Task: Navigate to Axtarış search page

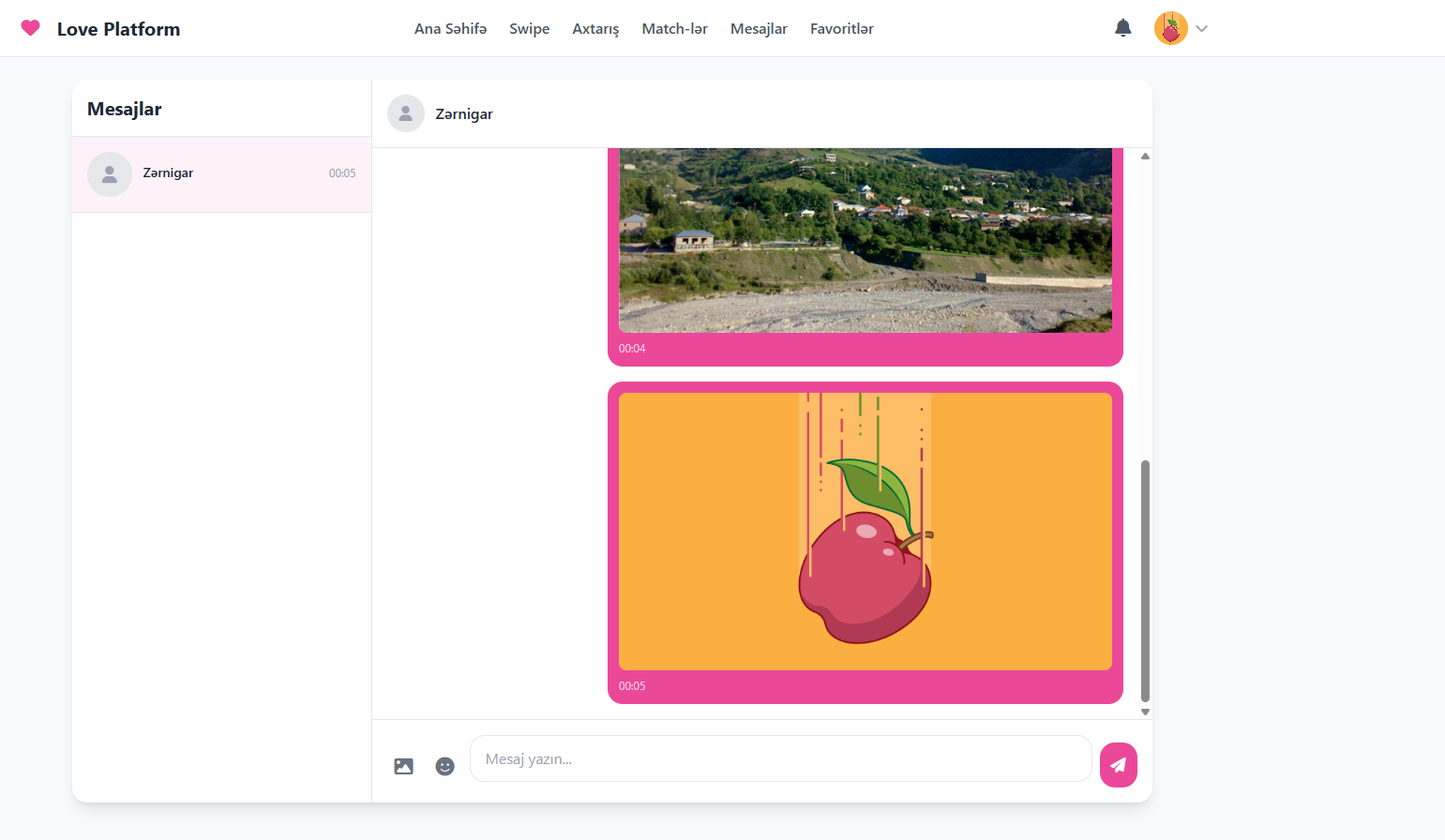Action: point(595,29)
